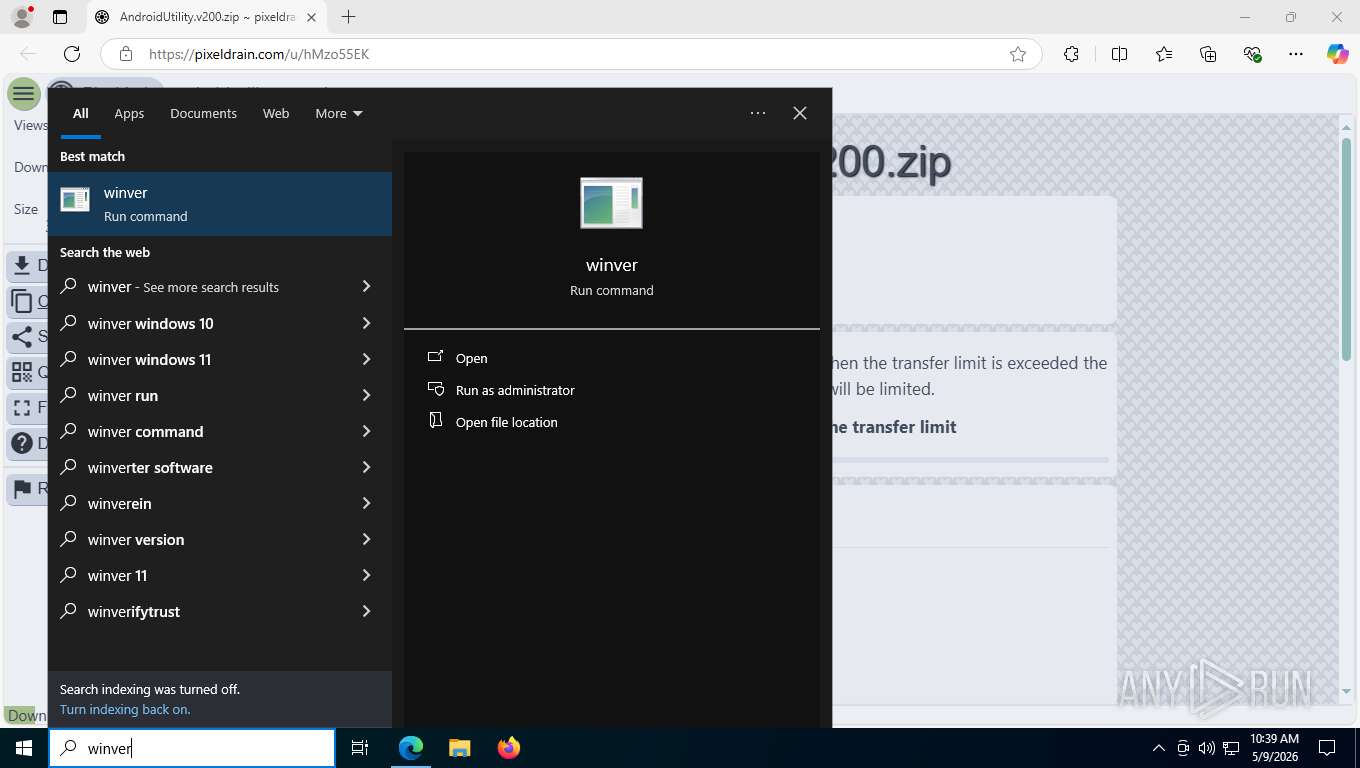Choose Run as administrator for winver
This screenshot has height=768, width=1360.
515,390
